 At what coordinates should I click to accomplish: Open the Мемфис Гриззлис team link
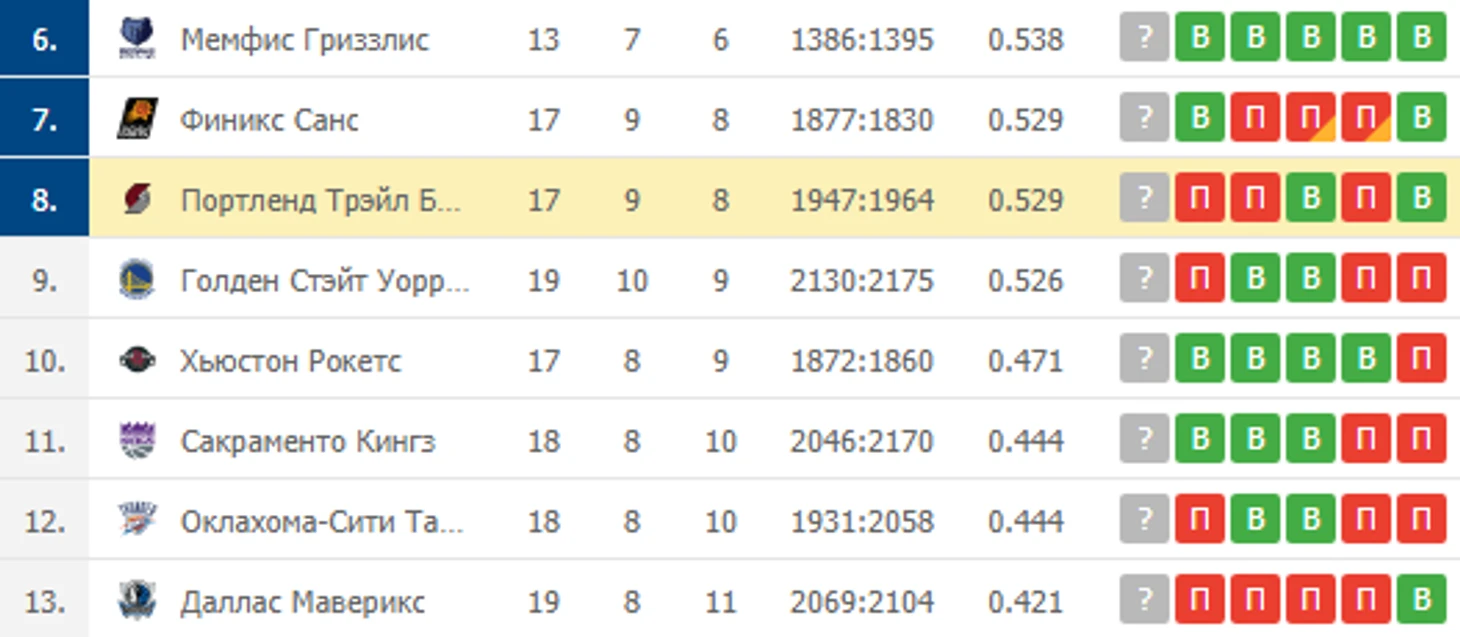click(304, 39)
